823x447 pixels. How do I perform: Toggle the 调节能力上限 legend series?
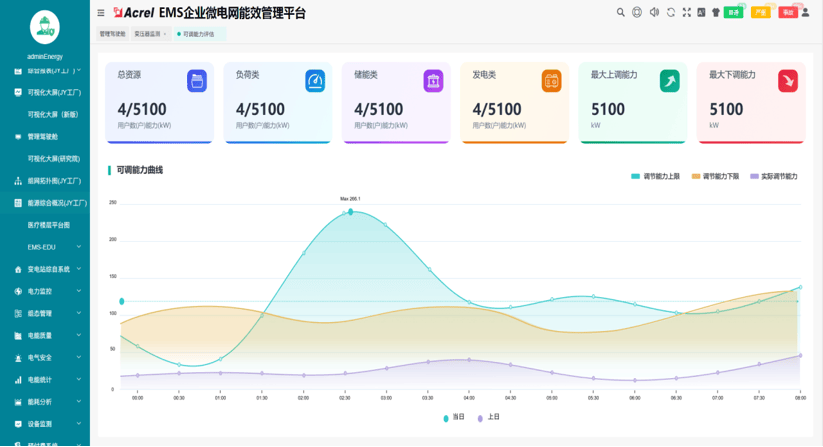point(655,176)
